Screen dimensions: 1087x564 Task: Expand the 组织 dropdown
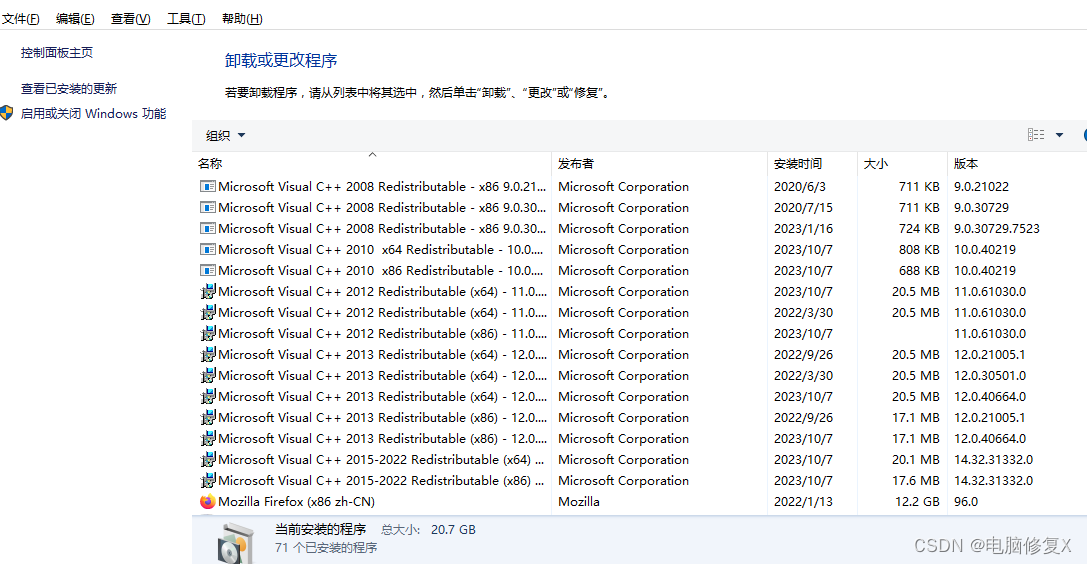pos(225,136)
